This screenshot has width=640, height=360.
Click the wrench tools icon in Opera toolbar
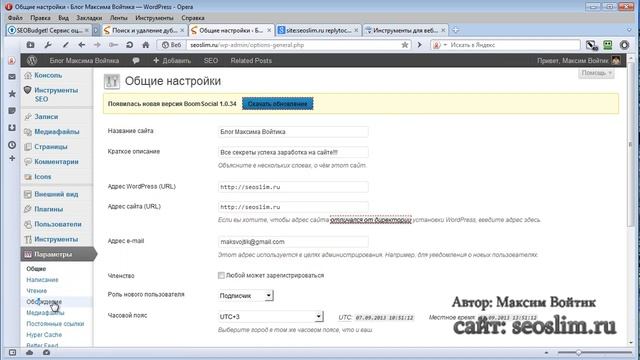point(48,45)
